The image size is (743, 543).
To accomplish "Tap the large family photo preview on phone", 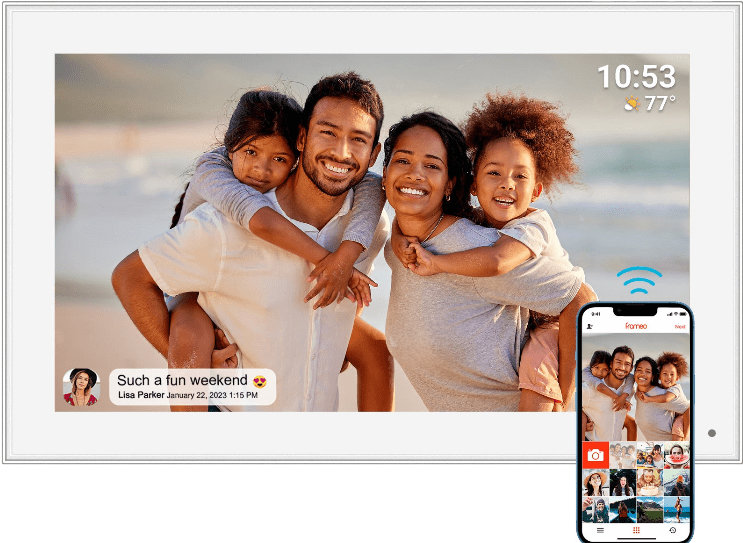I will point(636,388).
